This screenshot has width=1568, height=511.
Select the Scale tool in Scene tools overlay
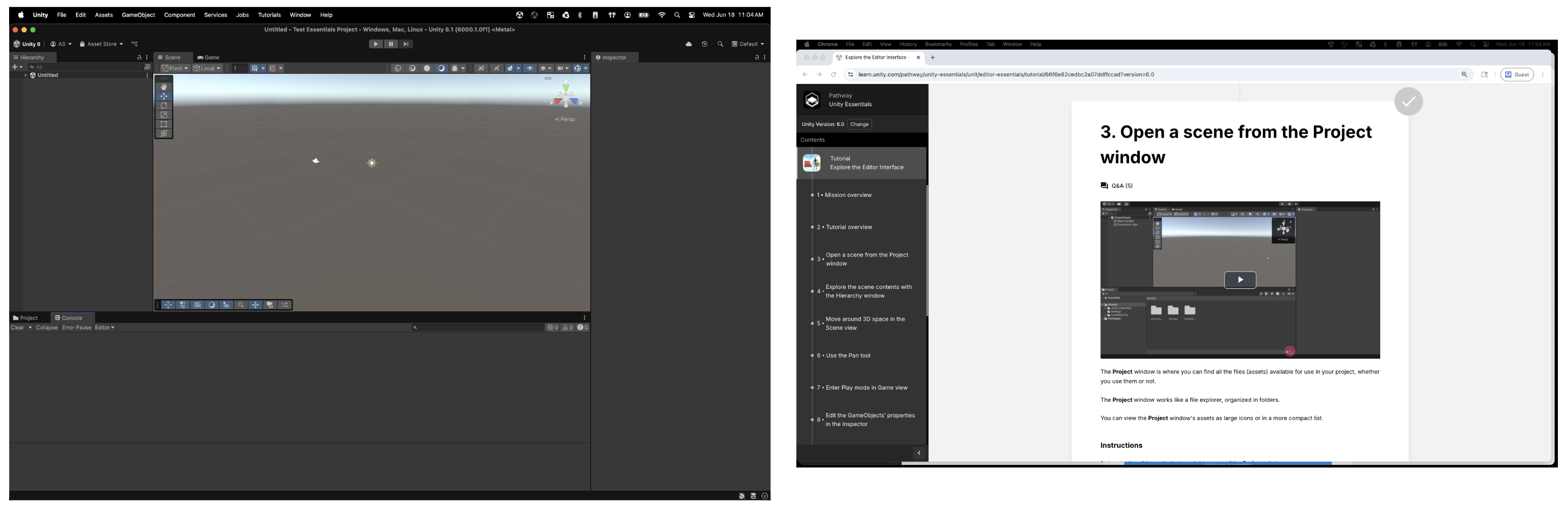point(164,115)
